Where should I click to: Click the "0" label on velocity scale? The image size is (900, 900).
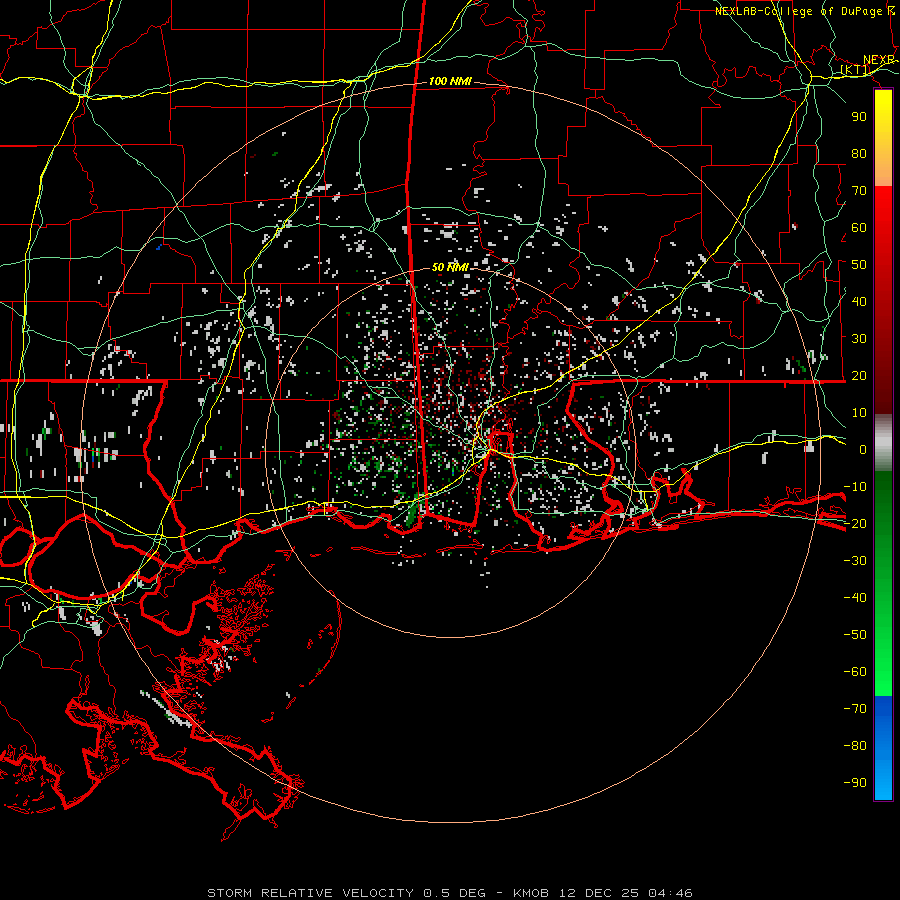[x=863, y=450]
